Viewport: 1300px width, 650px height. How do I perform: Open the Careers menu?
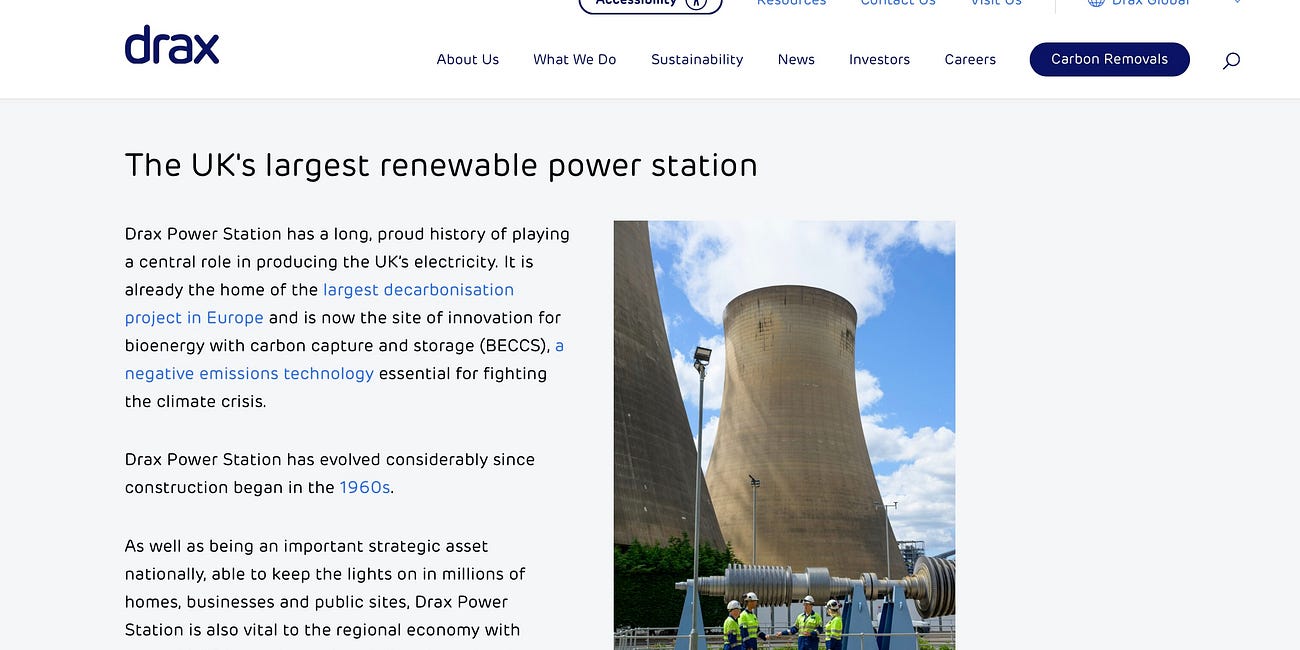tap(970, 60)
